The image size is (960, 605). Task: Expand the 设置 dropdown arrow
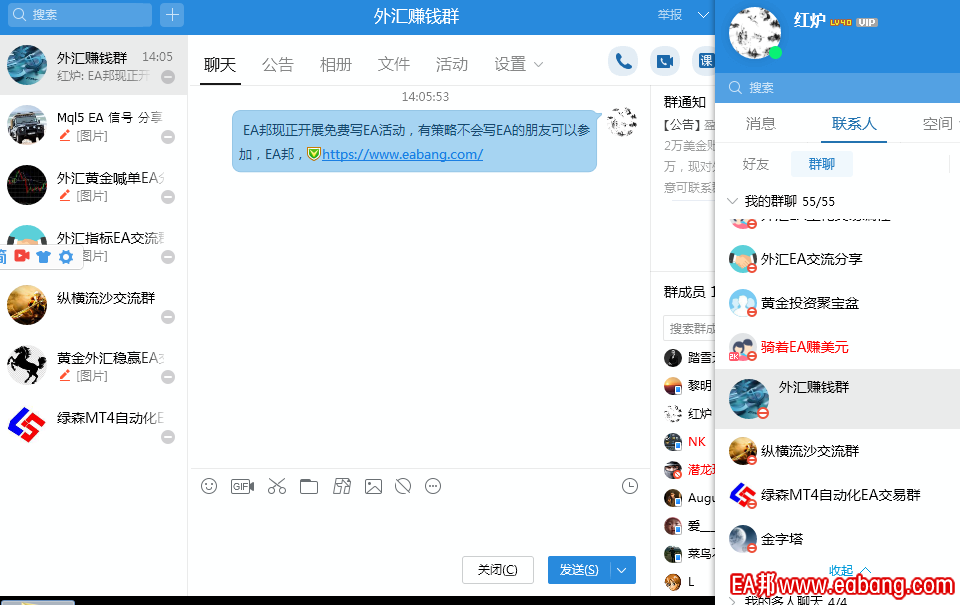539,64
